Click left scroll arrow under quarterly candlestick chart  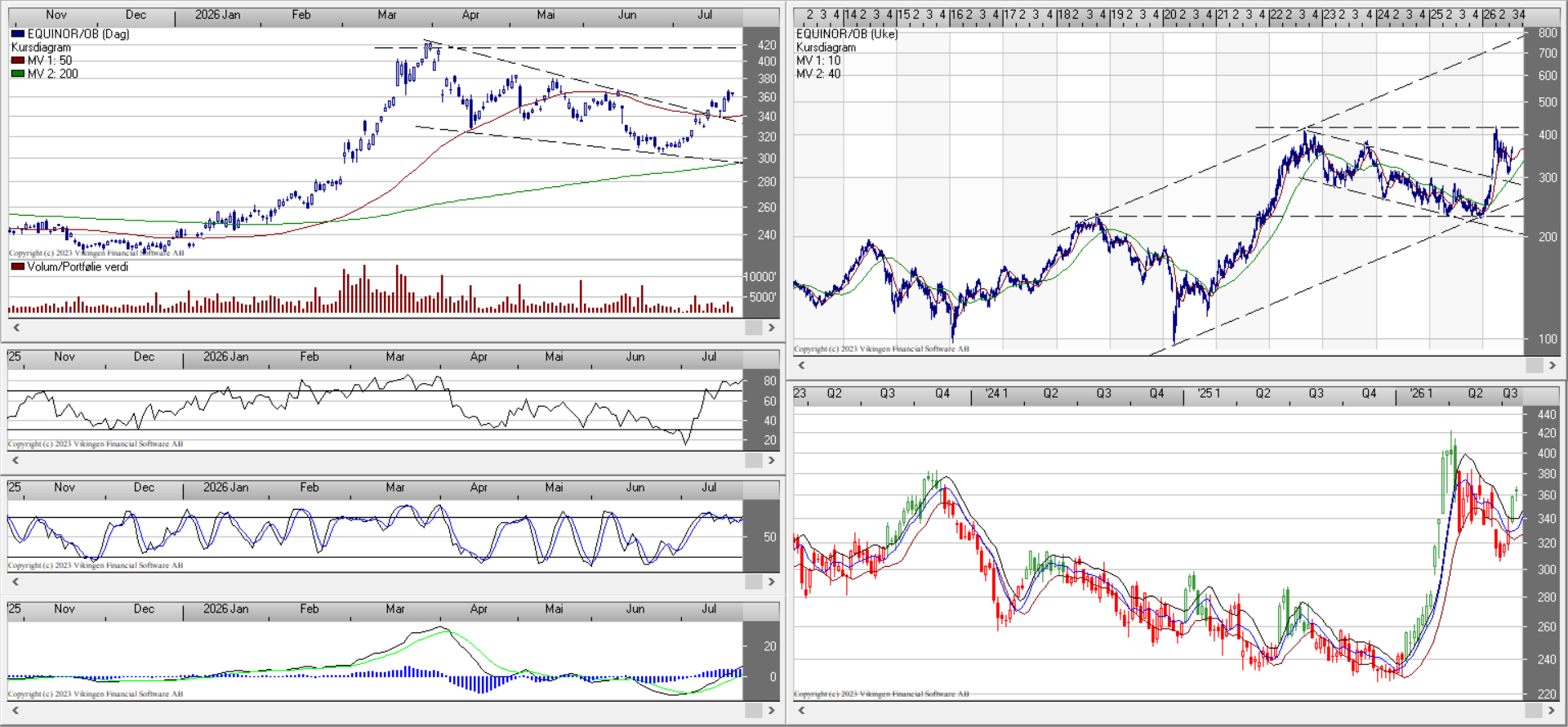point(801,710)
